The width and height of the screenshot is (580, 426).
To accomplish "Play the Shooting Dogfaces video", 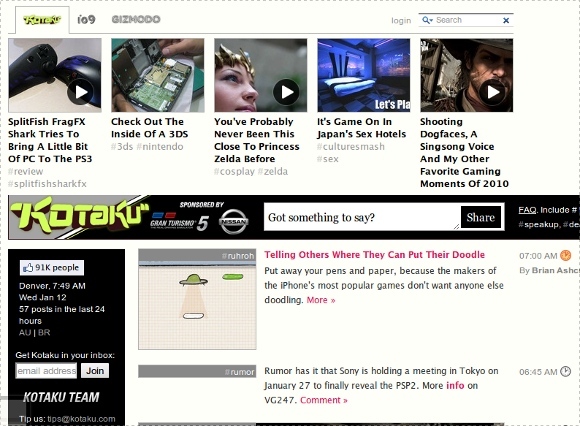I will [x=492, y=92].
